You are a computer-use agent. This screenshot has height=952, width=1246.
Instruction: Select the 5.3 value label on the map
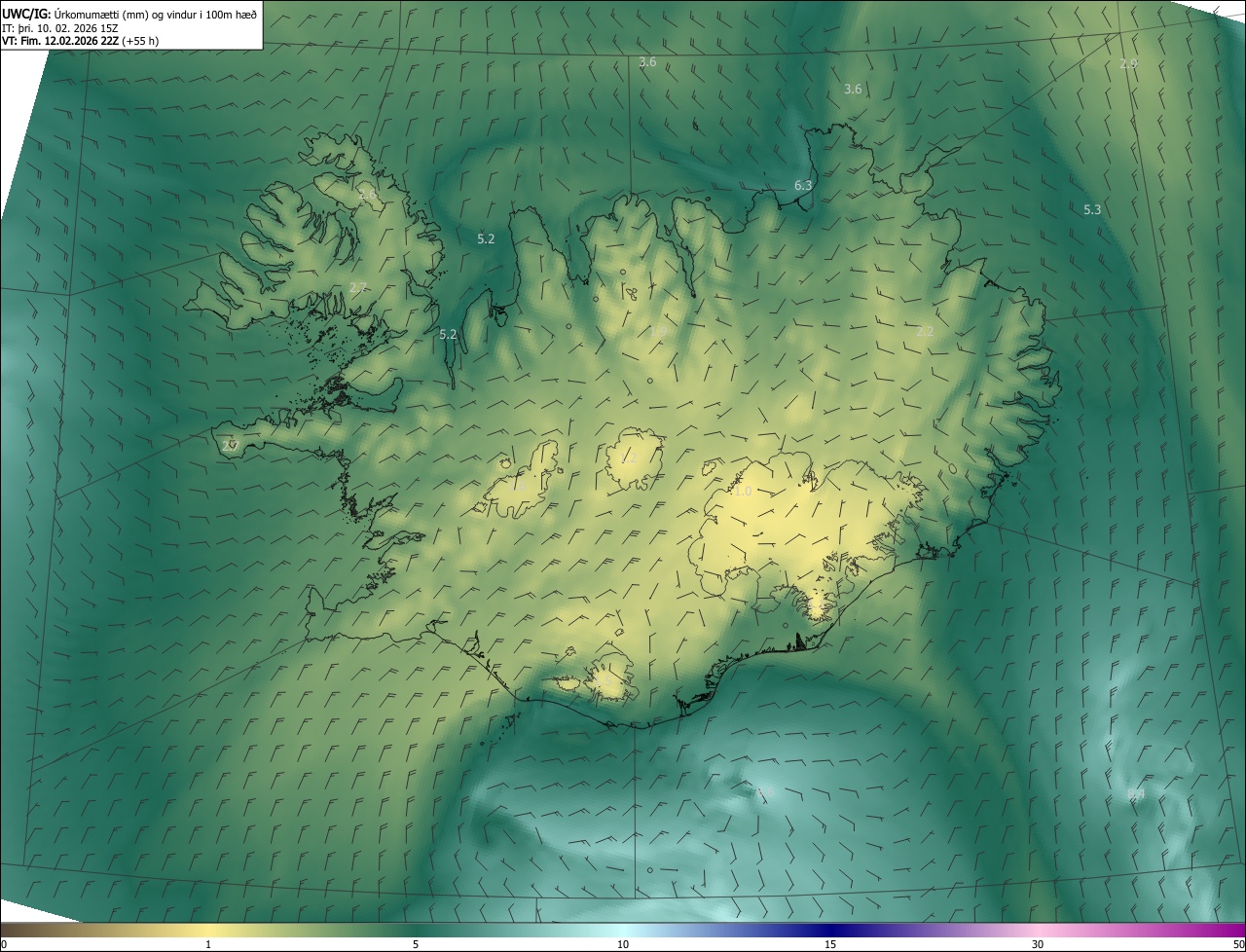[x=1092, y=209]
